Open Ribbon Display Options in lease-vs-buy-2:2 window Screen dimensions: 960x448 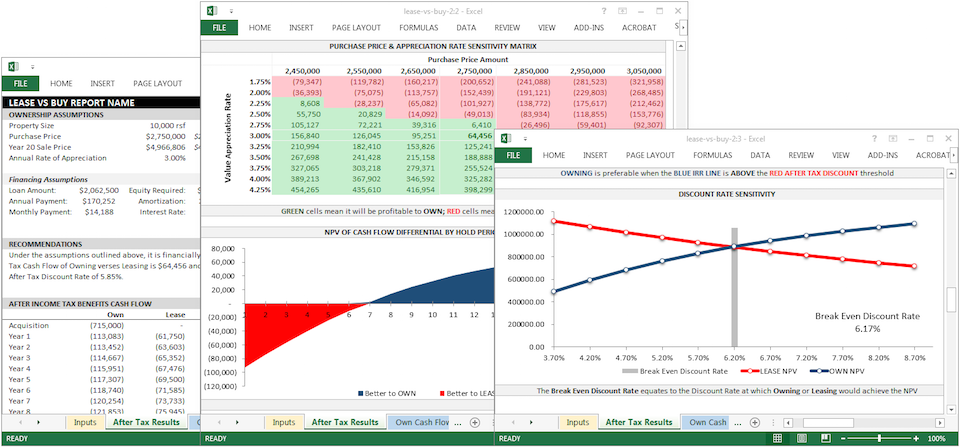click(x=622, y=10)
